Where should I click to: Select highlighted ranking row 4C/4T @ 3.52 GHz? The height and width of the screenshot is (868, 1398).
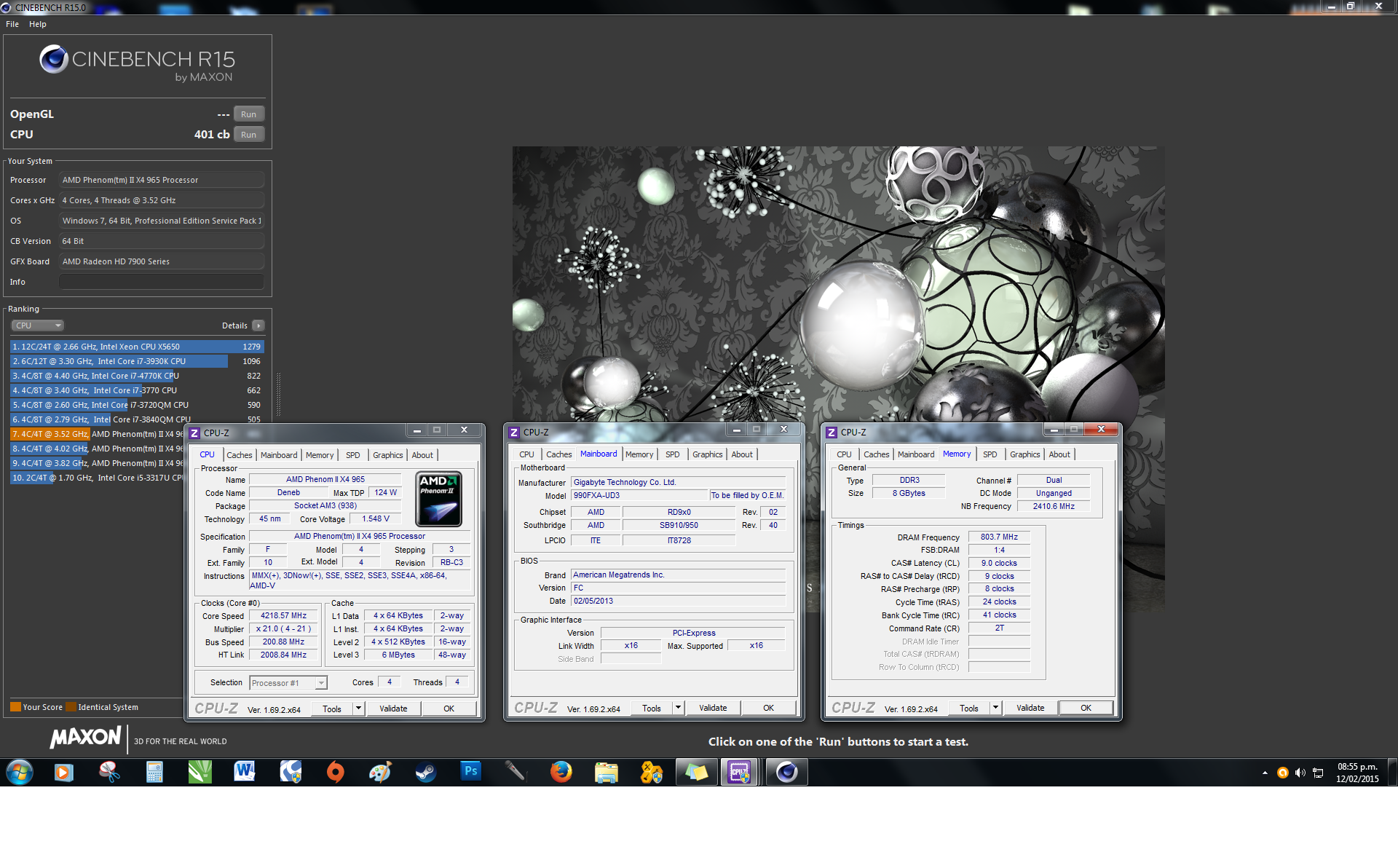coord(97,434)
